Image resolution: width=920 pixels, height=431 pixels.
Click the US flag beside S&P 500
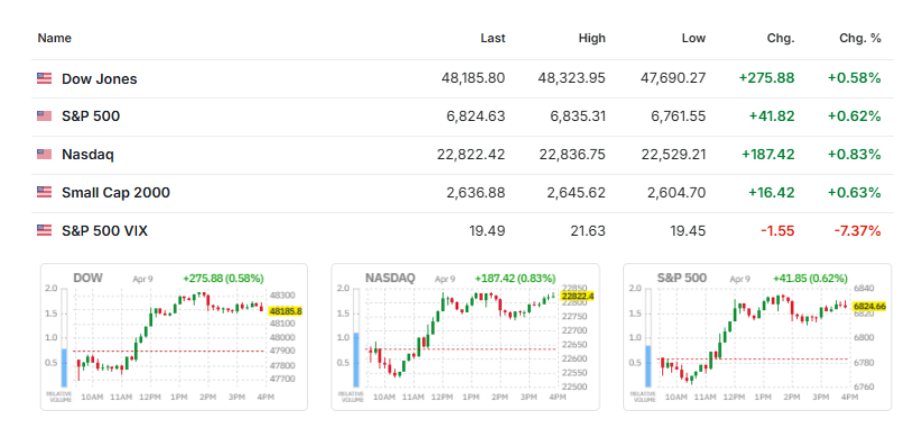coord(44,116)
